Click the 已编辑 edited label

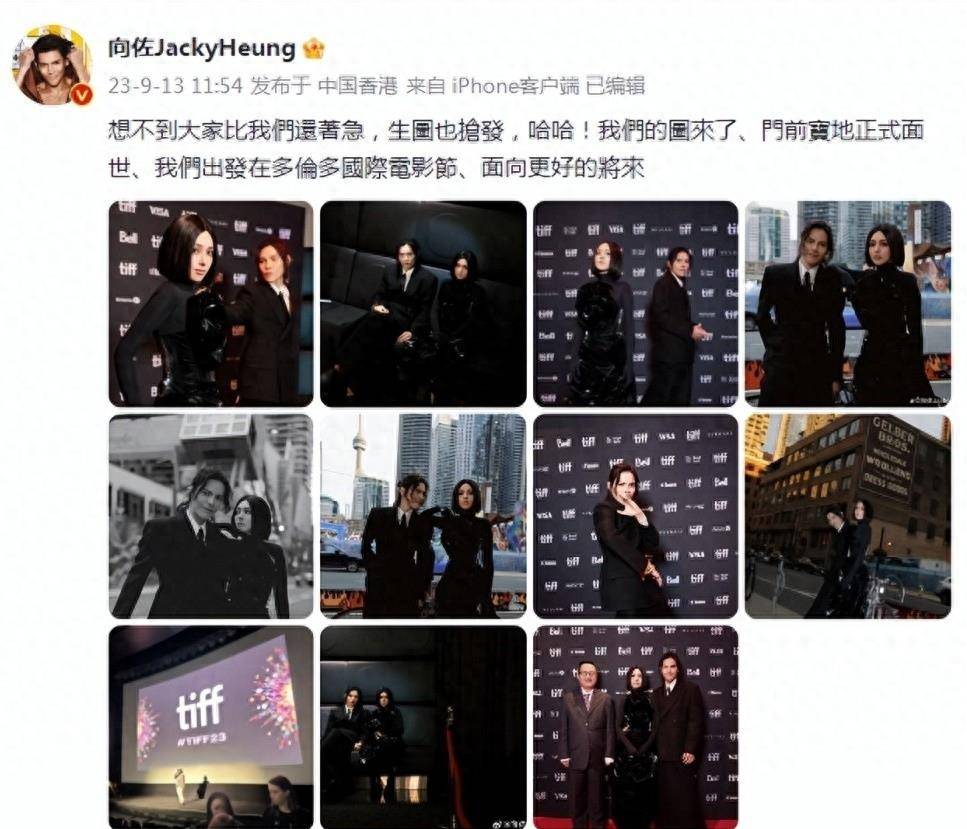614,86
